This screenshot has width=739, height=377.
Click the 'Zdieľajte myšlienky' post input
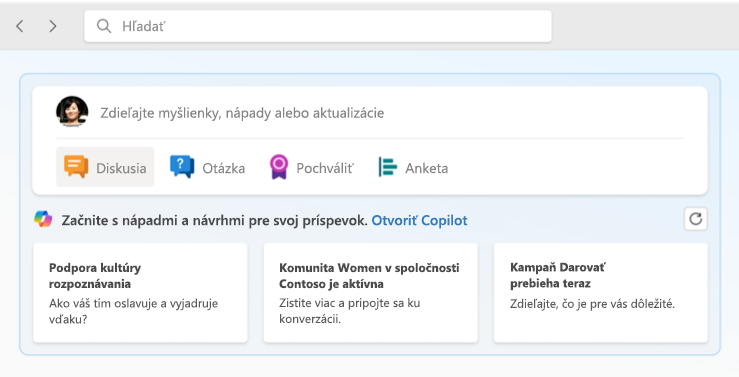click(242, 113)
